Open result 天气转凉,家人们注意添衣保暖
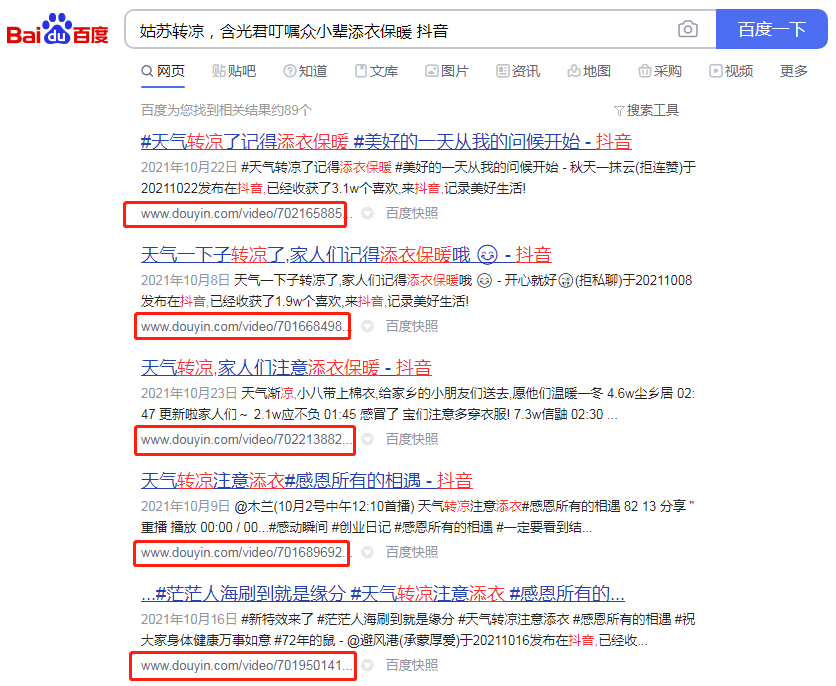 click(x=286, y=368)
